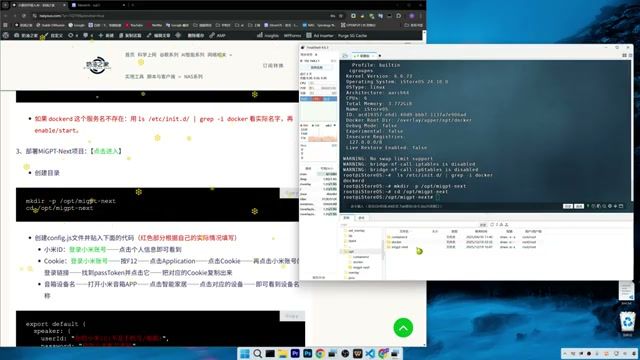Select NAS系列 in the site navigation

pyautogui.click(x=193, y=77)
